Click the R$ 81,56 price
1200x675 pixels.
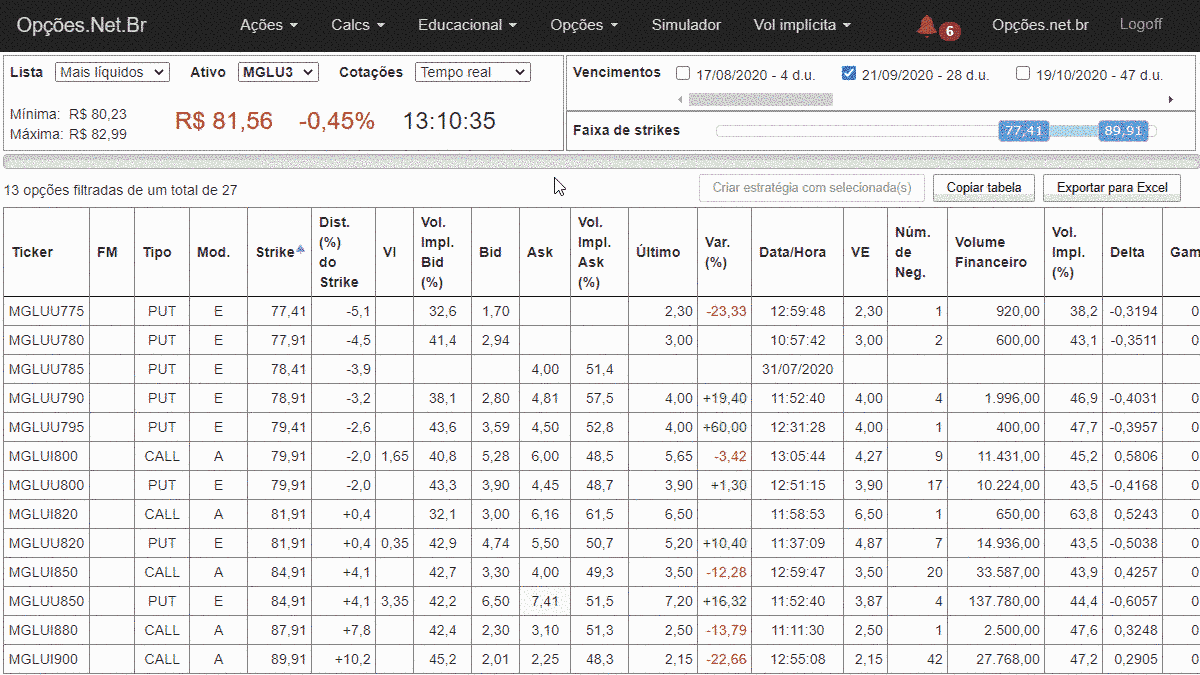click(x=224, y=121)
